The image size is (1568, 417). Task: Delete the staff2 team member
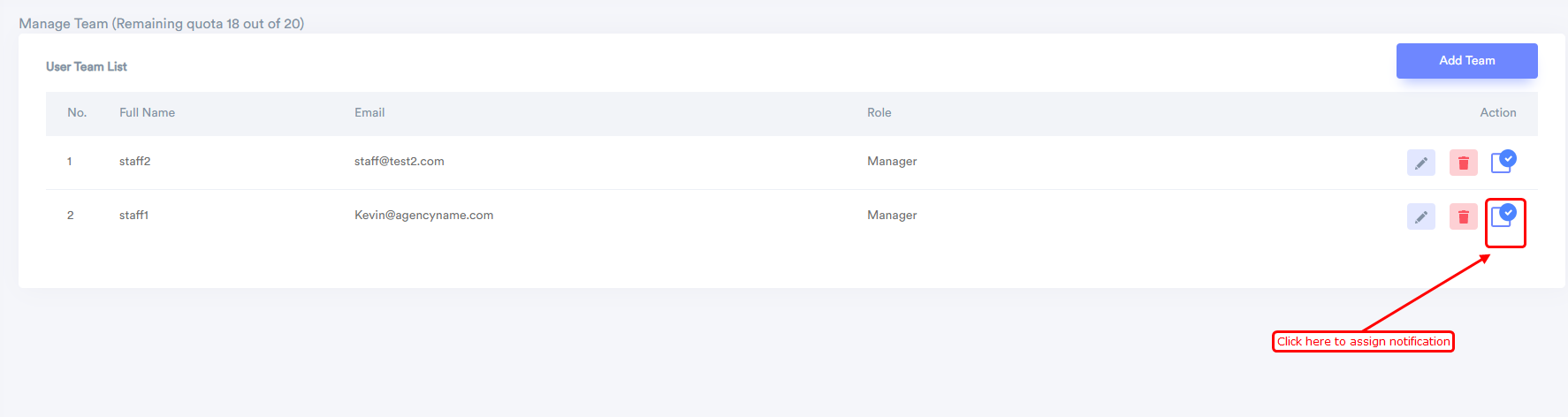[x=1463, y=163]
